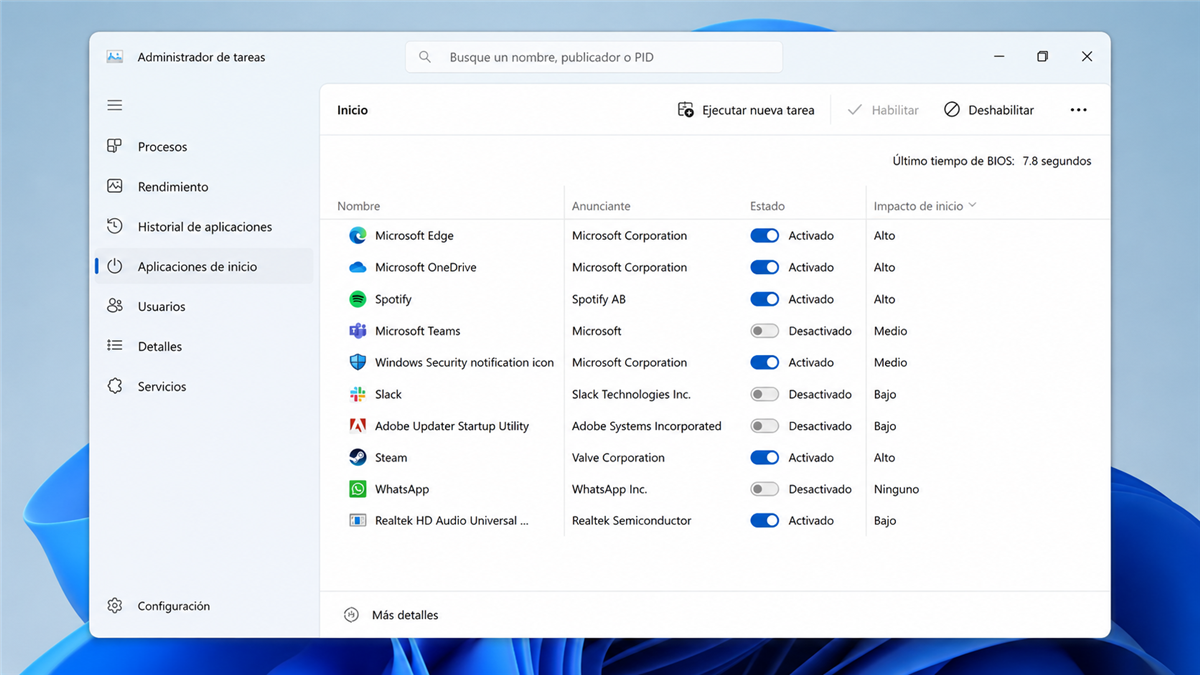Enable Microsoft Teams startup switch
1200x675 pixels.
(764, 331)
